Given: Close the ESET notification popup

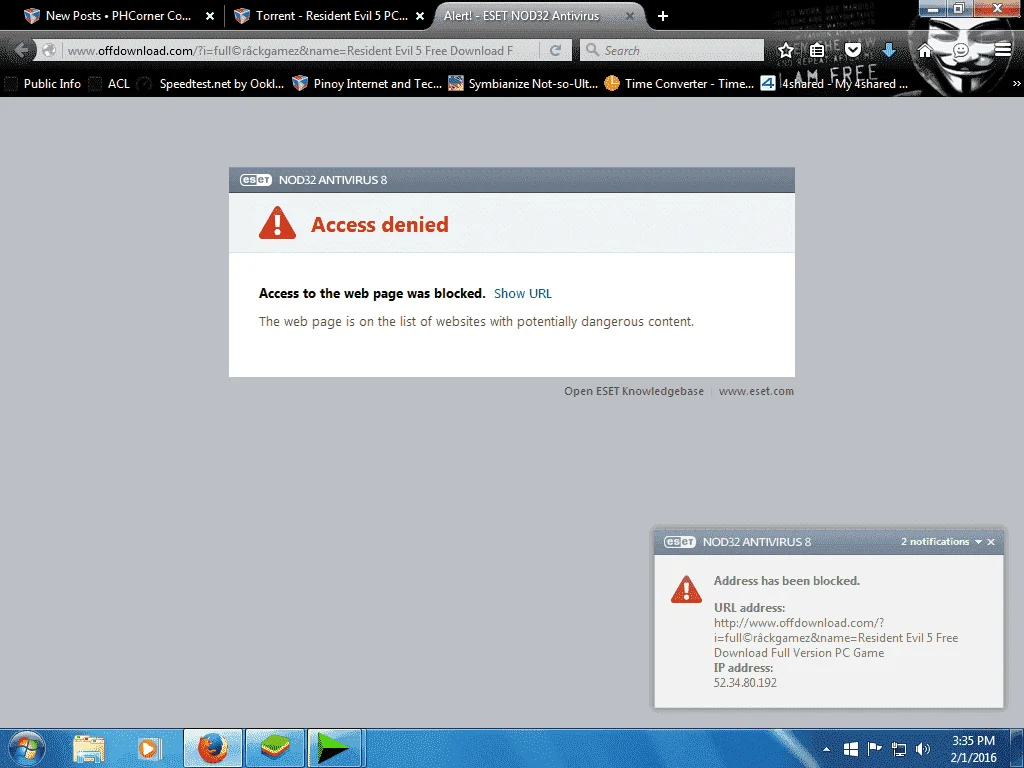Looking at the screenshot, I should point(991,542).
